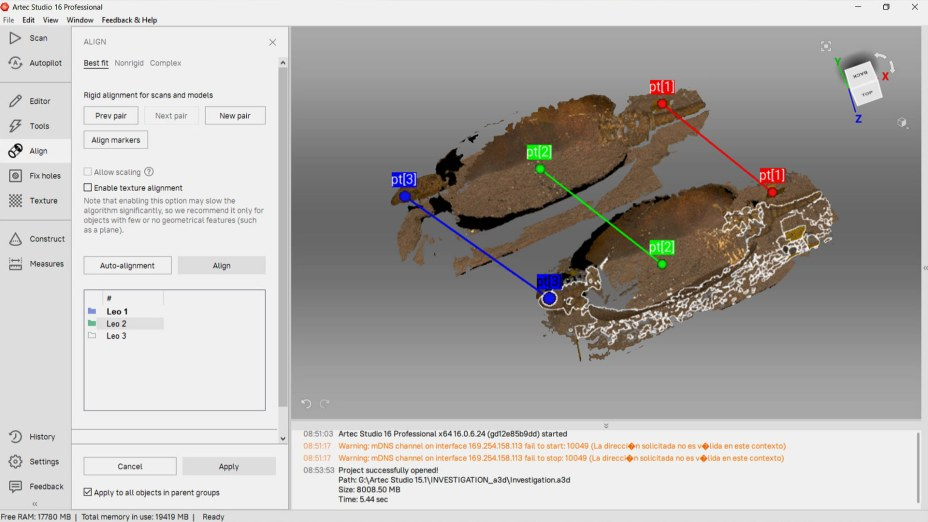Select Leo 3 in the scan list
The width and height of the screenshot is (928, 522).
click(x=117, y=336)
